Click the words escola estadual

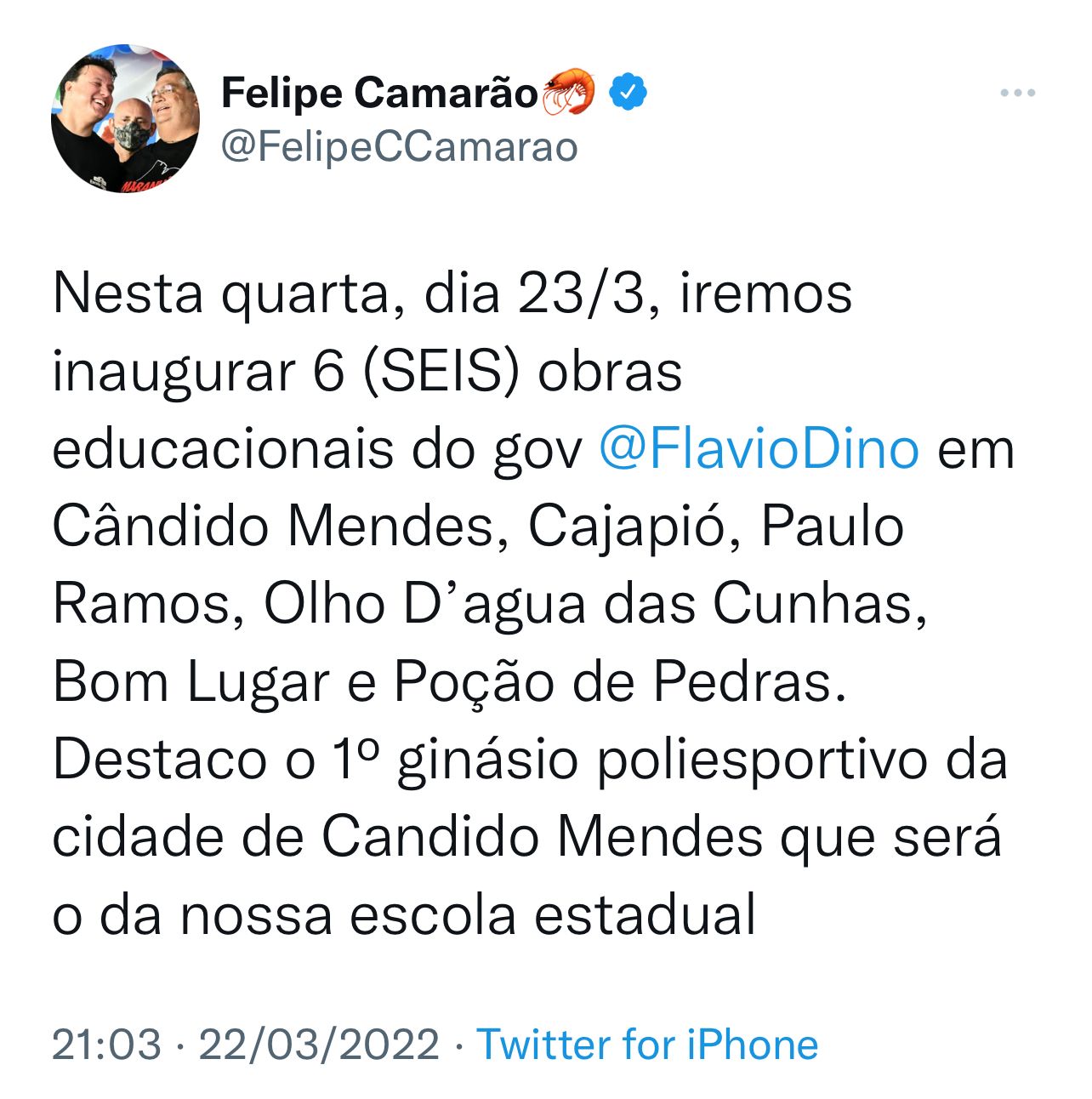[552, 915]
